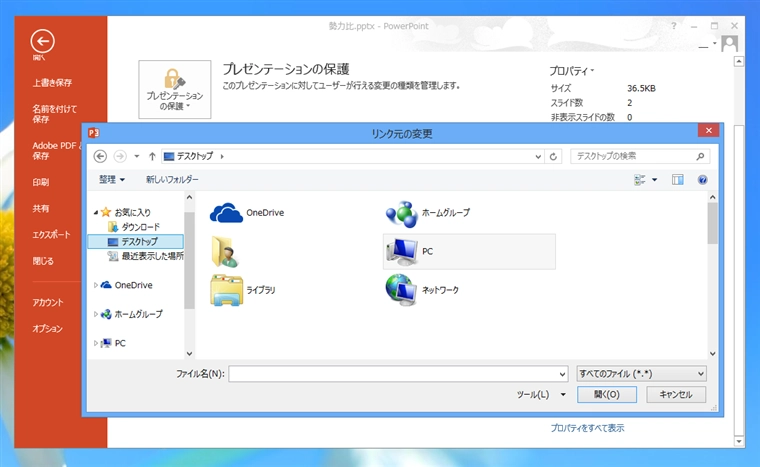Go back with the PowerPoint backstage arrow

tap(43, 41)
